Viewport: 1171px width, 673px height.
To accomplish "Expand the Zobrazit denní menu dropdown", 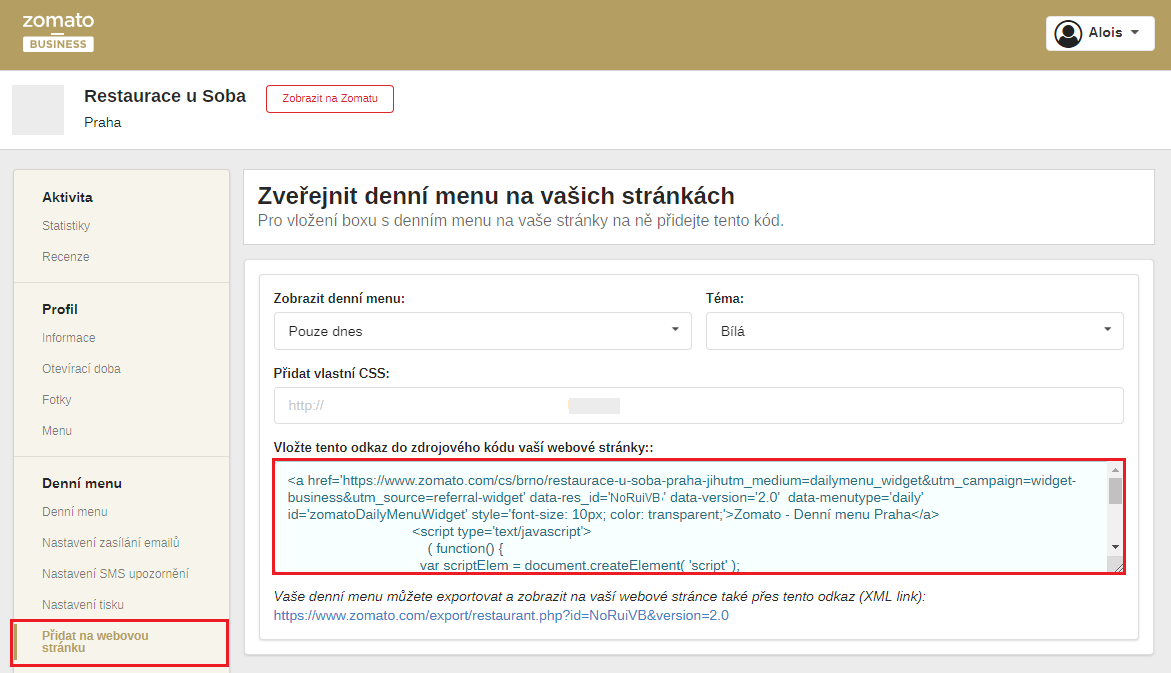I will tap(482, 331).
